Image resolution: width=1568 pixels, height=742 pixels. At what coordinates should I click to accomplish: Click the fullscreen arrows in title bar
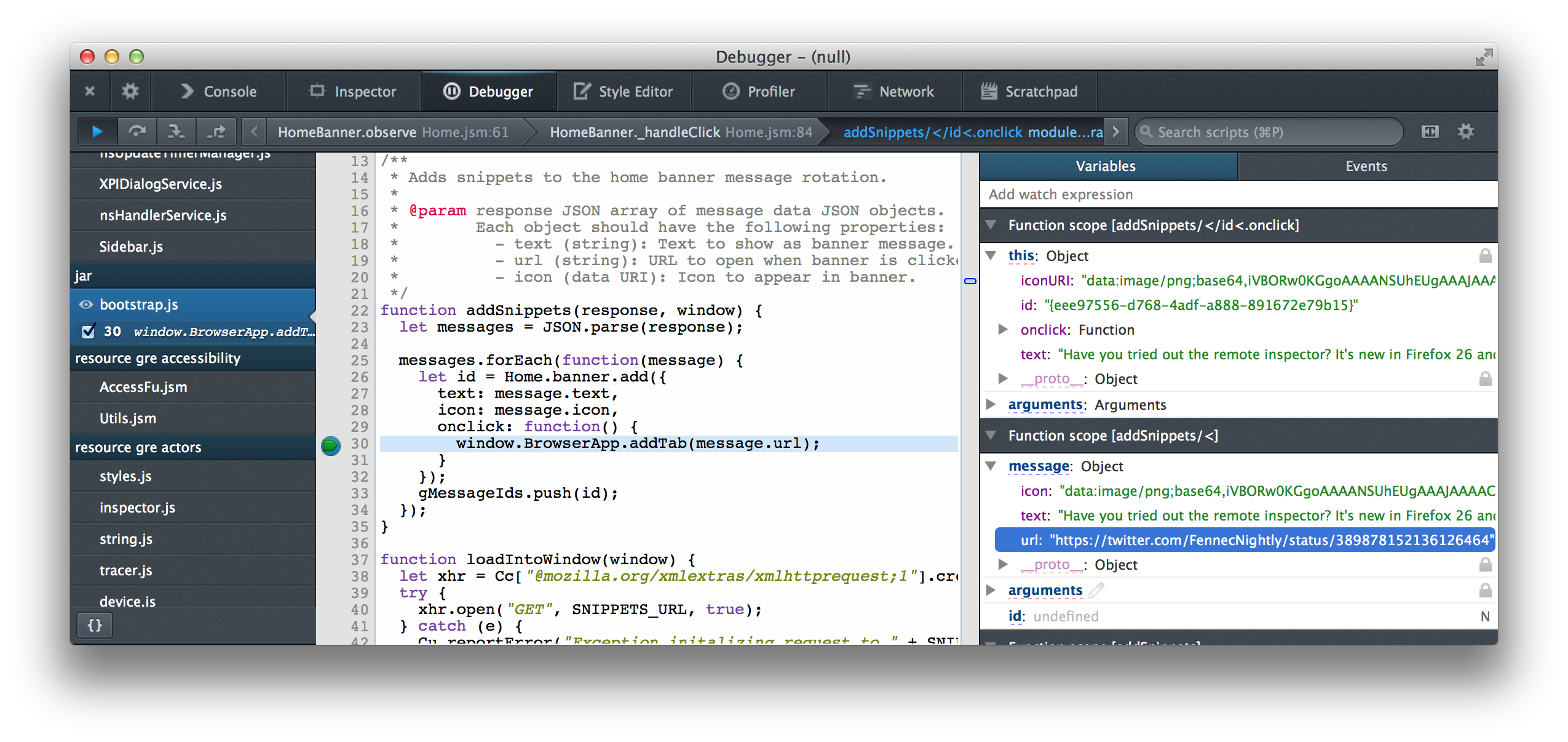[x=1484, y=57]
